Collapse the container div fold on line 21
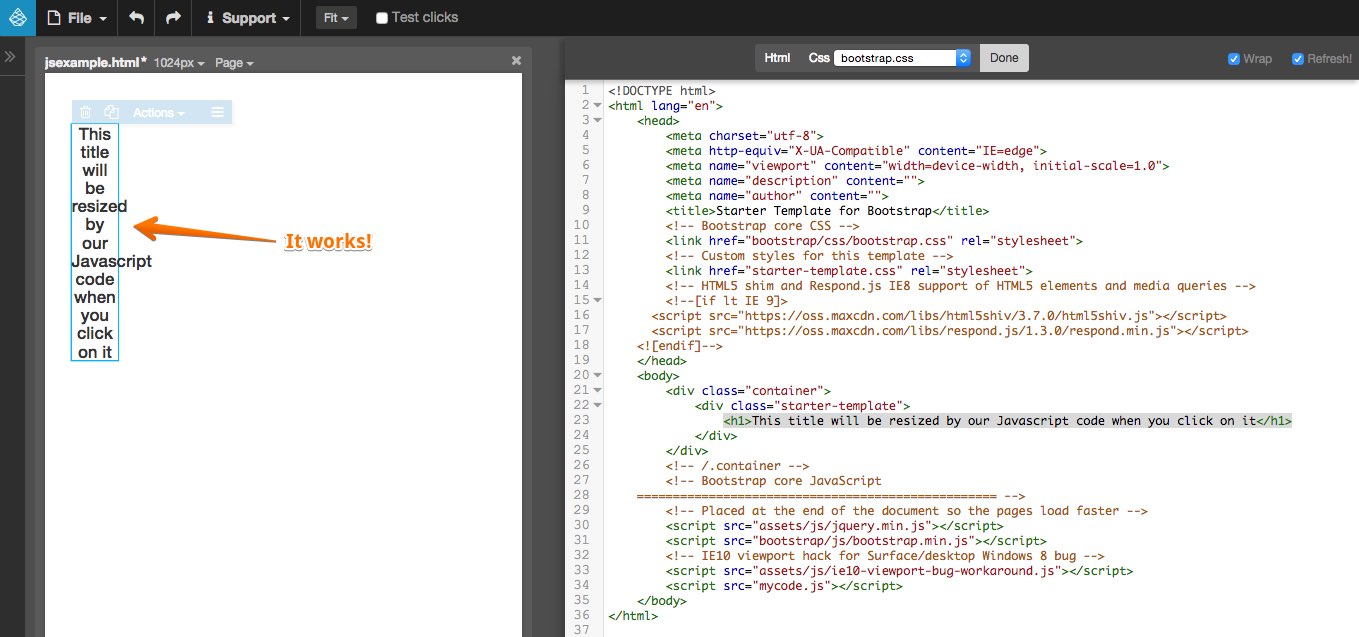 pyautogui.click(x=597, y=391)
